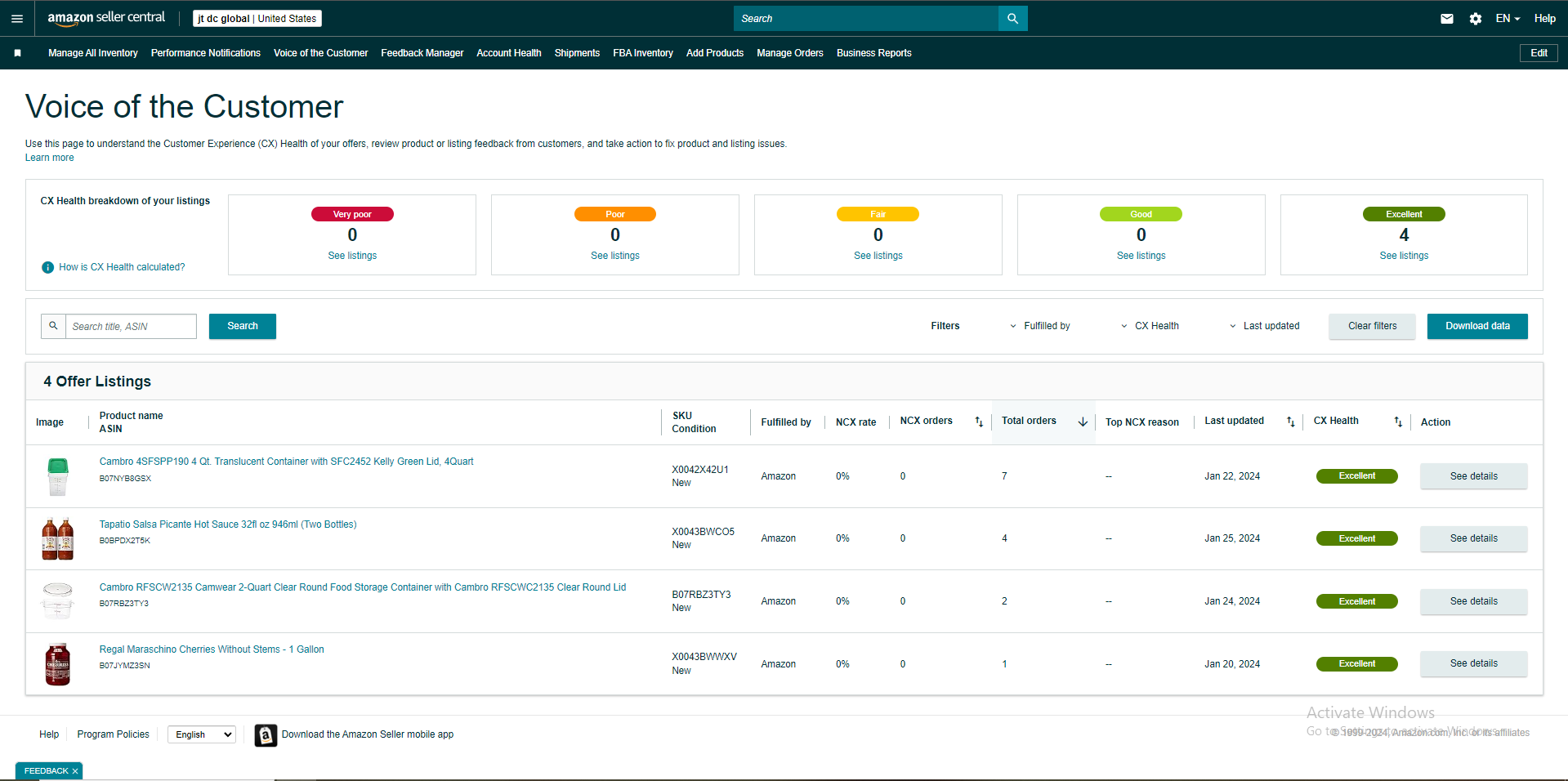Open the messages envelope icon
The width and height of the screenshot is (1568, 781).
coord(1446,18)
